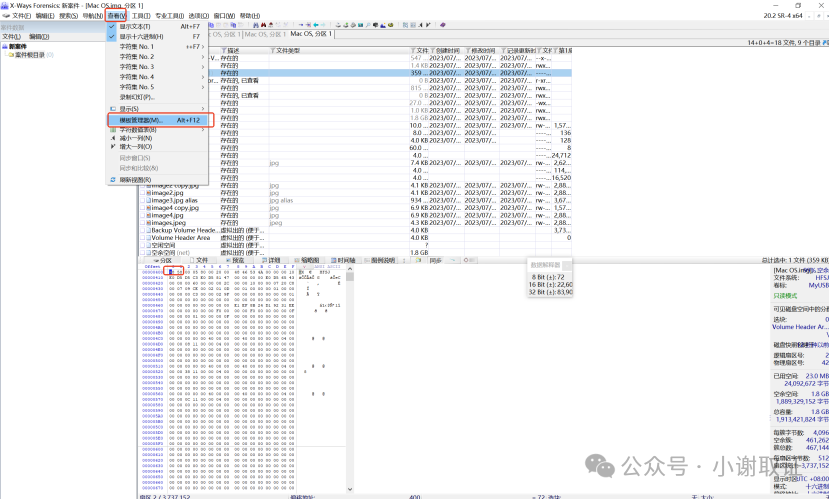This screenshot has width=829, height=499.
Task: Select 新案件 in the case tree
Action: (17, 47)
